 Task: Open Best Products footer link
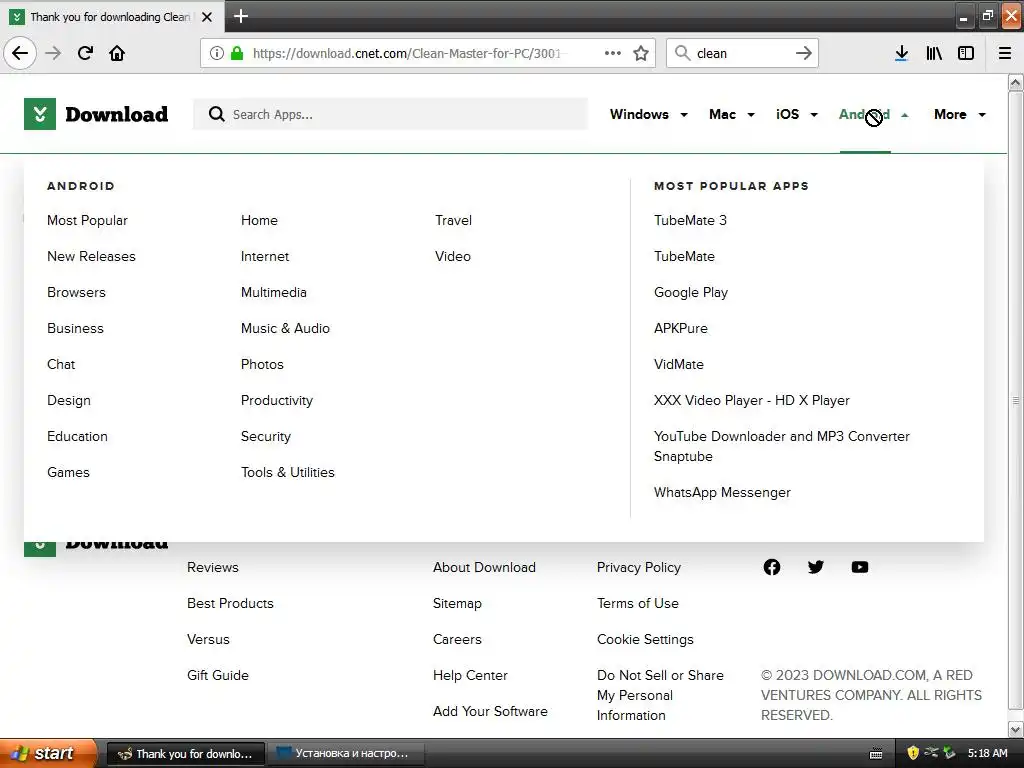[x=230, y=603]
